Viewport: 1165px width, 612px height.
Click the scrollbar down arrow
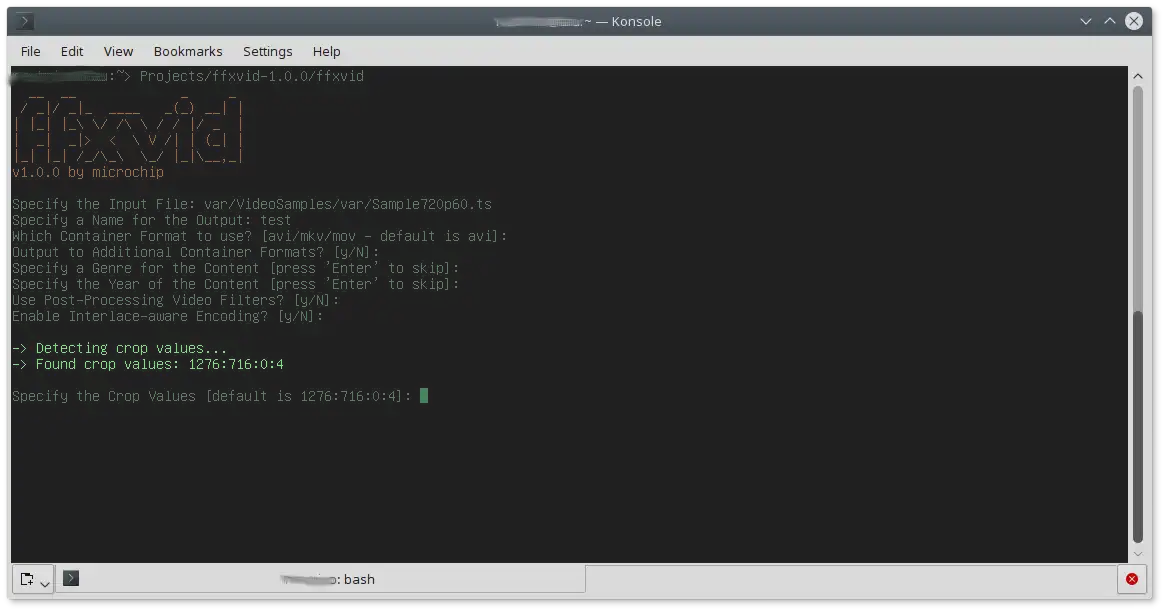tap(1138, 554)
